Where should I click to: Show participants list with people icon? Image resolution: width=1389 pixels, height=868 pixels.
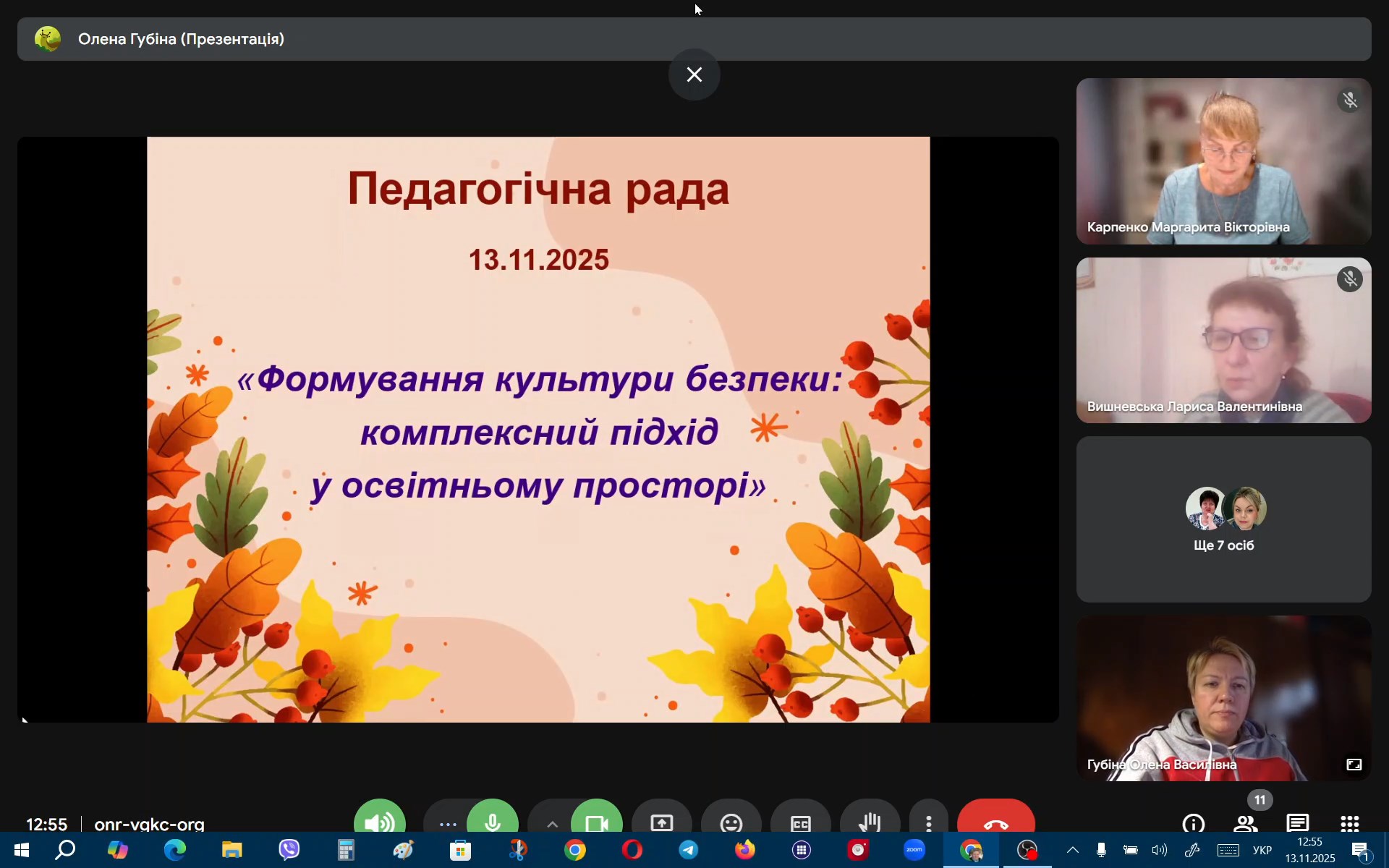[1245, 822]
